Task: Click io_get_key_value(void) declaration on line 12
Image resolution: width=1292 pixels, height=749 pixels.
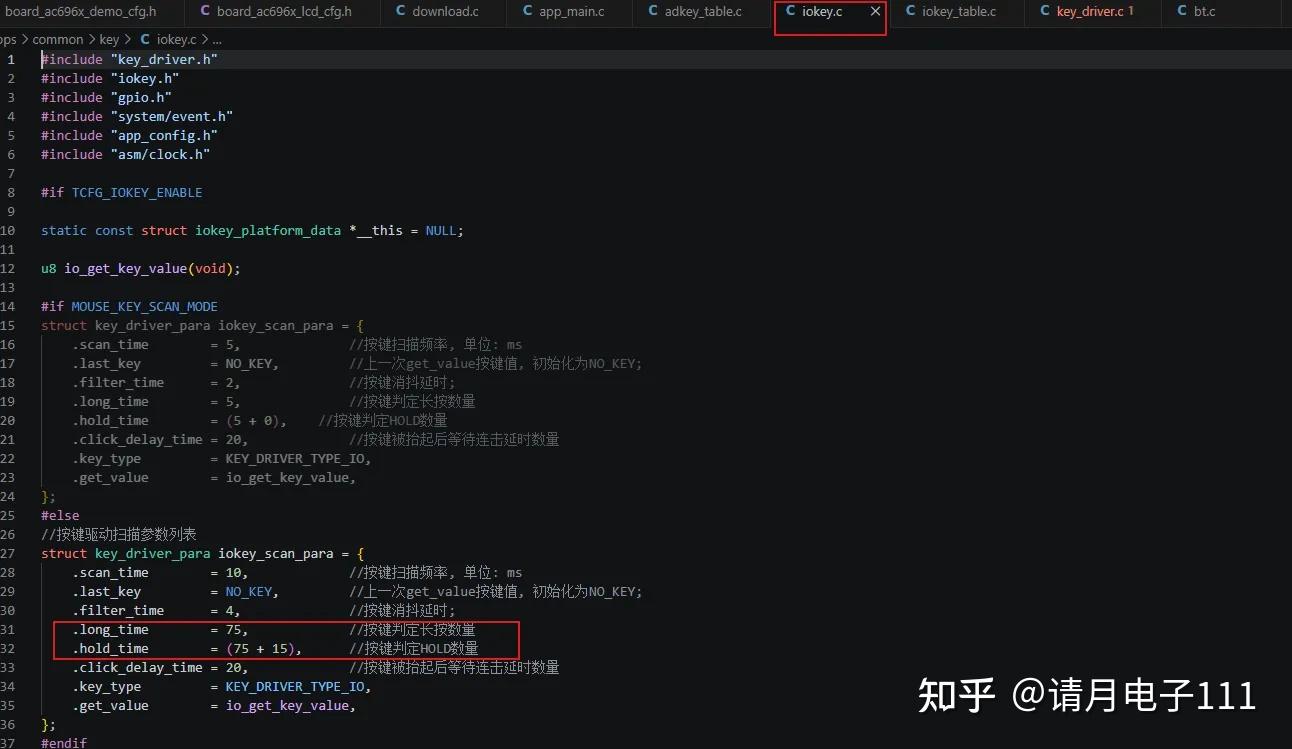Action: pos(152,268)
